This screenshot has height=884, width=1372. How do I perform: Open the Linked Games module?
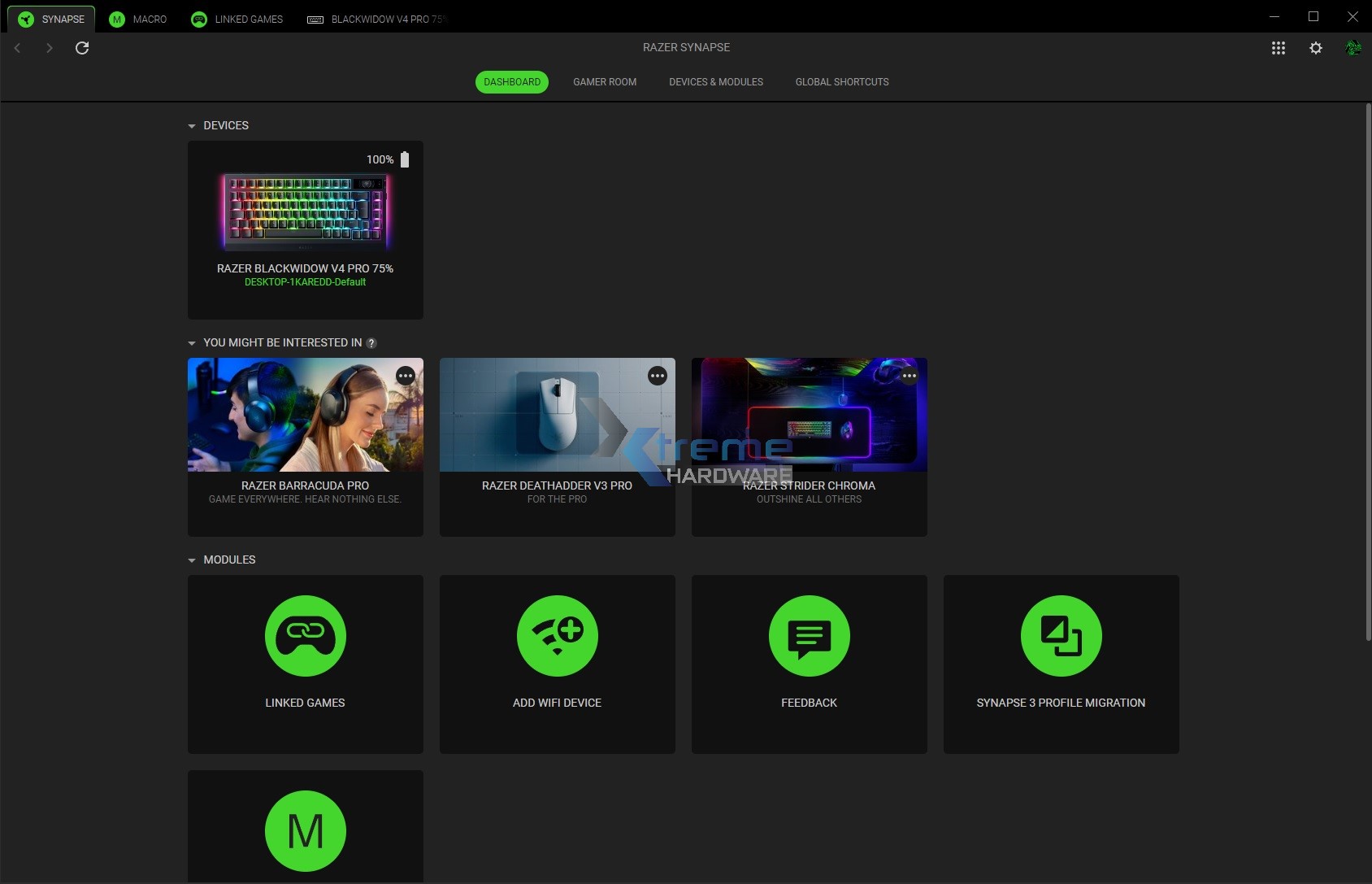point(305,664)
